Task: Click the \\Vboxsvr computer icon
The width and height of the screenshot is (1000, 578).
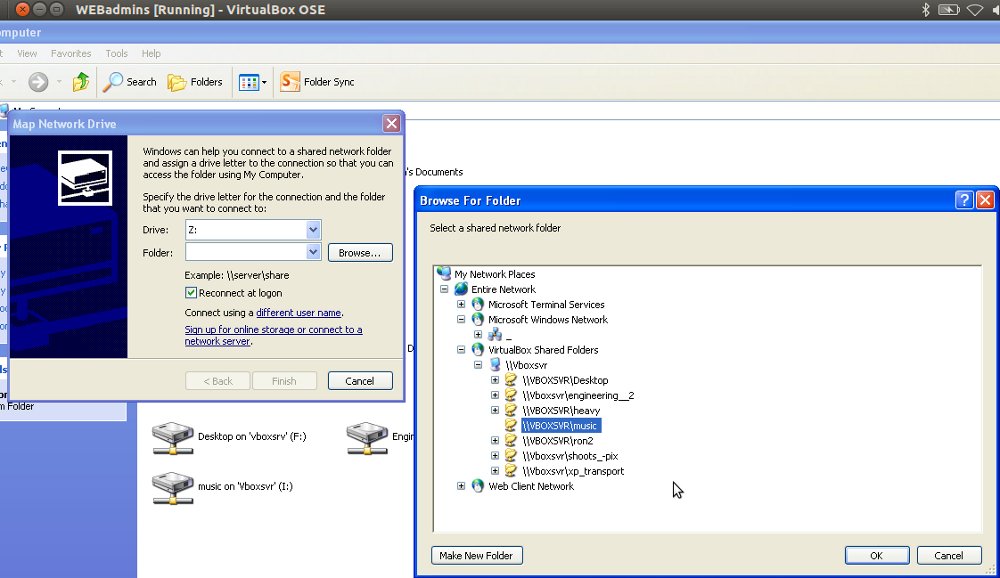Action: (495, 365)
